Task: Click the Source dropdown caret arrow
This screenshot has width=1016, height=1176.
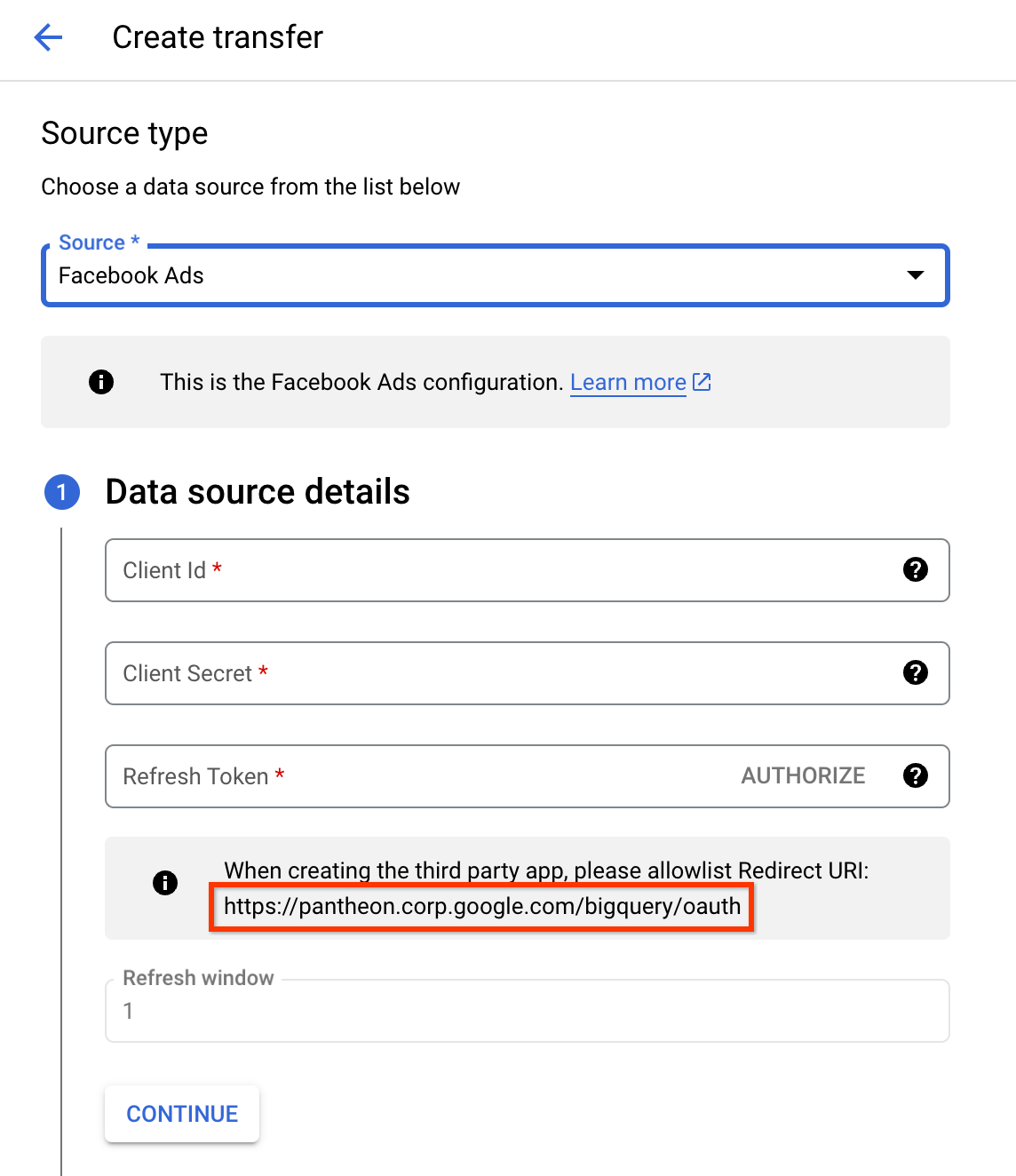Action: (x=915, y=275)
